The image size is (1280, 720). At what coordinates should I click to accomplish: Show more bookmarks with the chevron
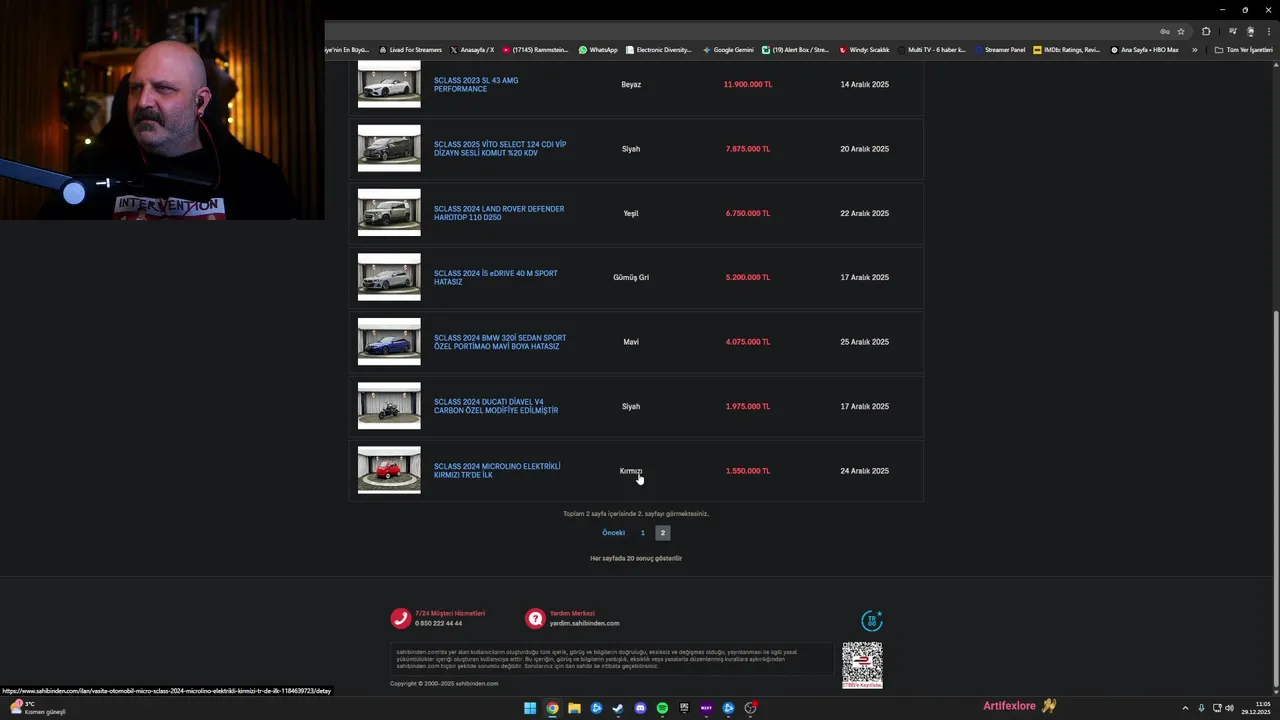(1194, 50)
